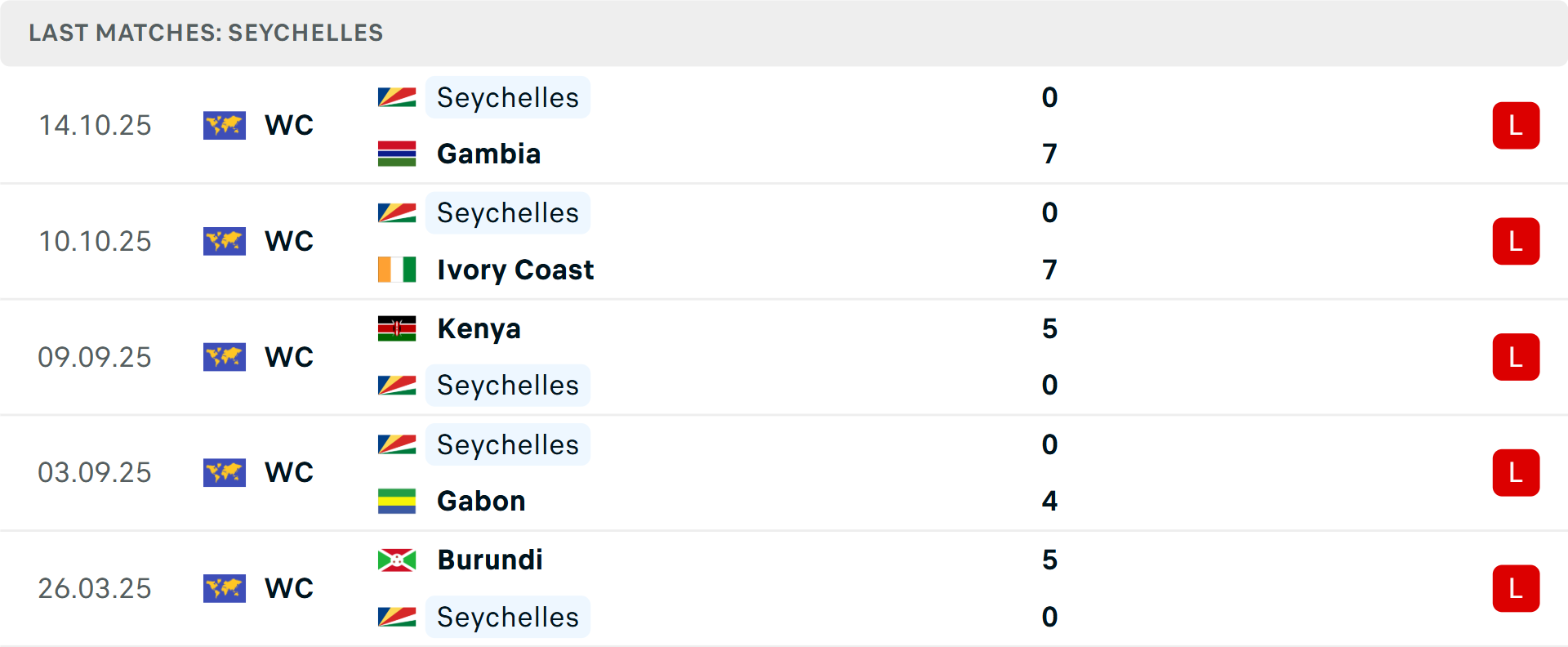Select the Gabon flag icon
Image resolution: width=1568 pixels, height=647 pixels.
pyautogui.click(x=397, y=501)
